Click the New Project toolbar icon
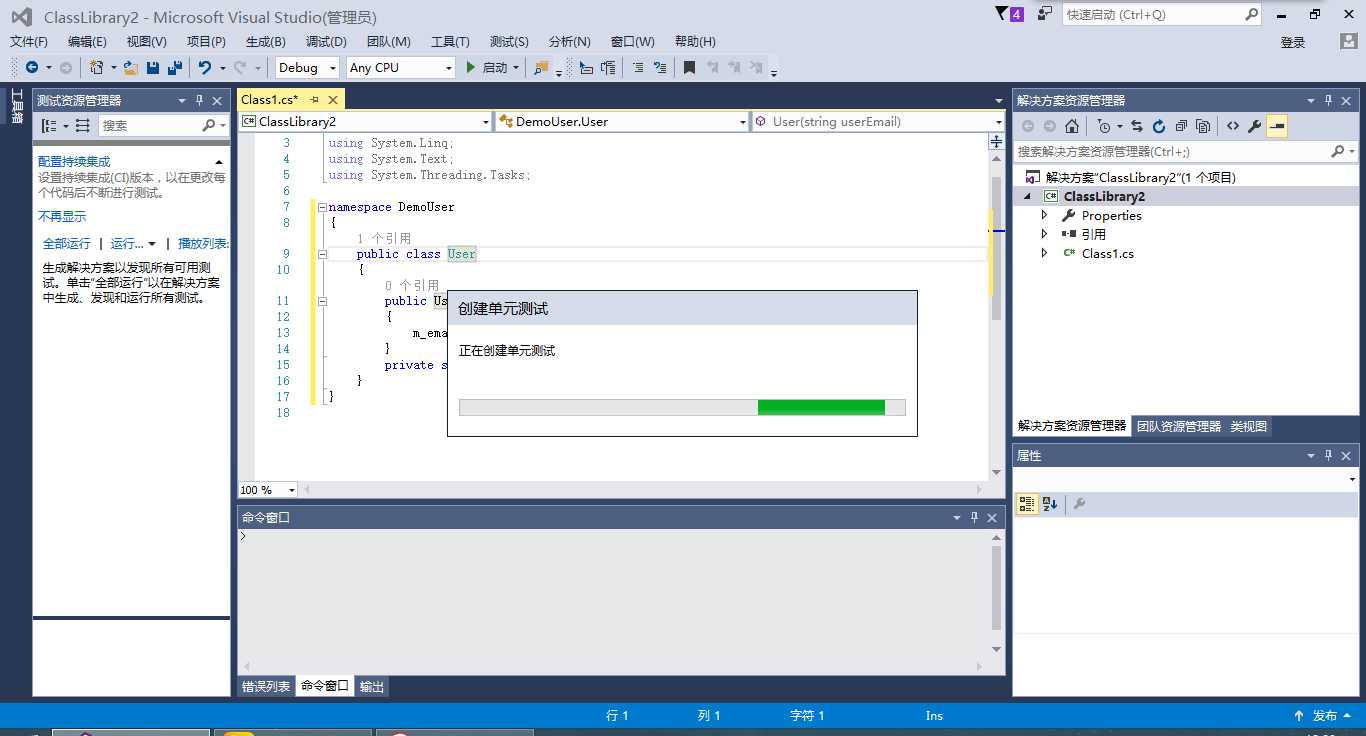This screenshot has height=736, width=1366. pyautogui.click(x=96, y=67)
